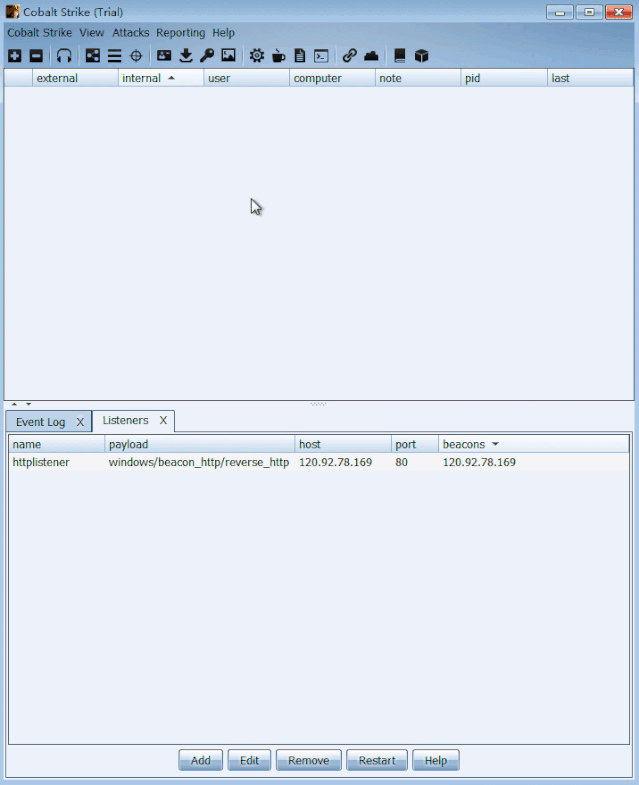Select the Listeners tab

click(126, 421)
